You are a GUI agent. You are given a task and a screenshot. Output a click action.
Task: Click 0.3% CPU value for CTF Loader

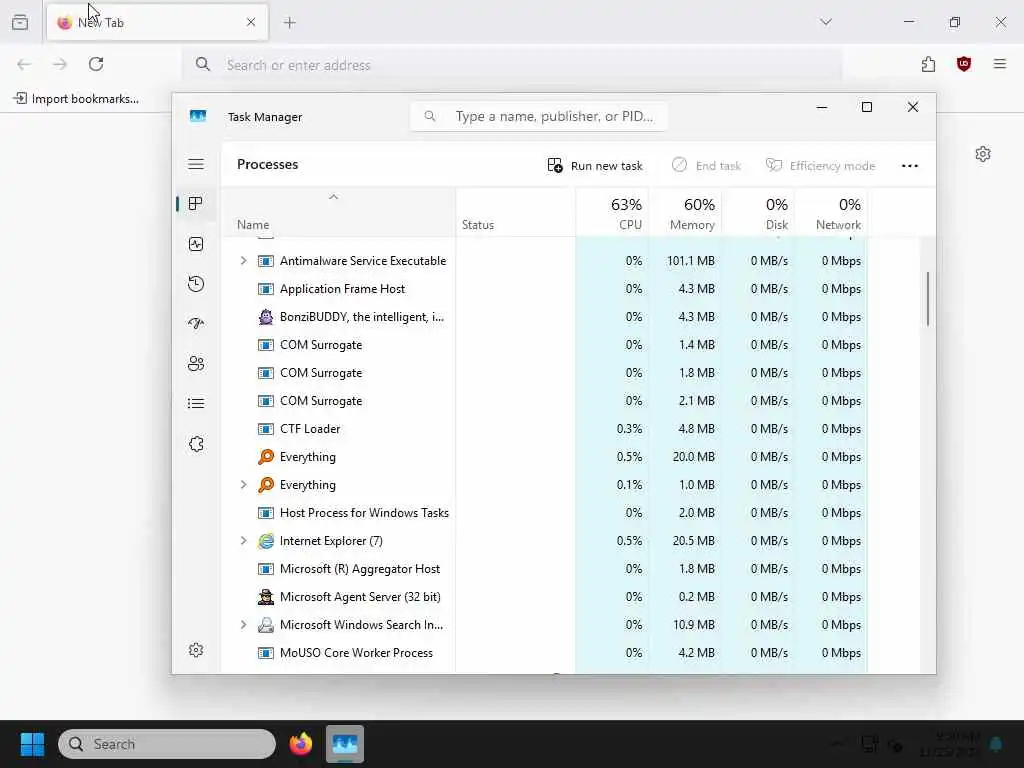630,429
